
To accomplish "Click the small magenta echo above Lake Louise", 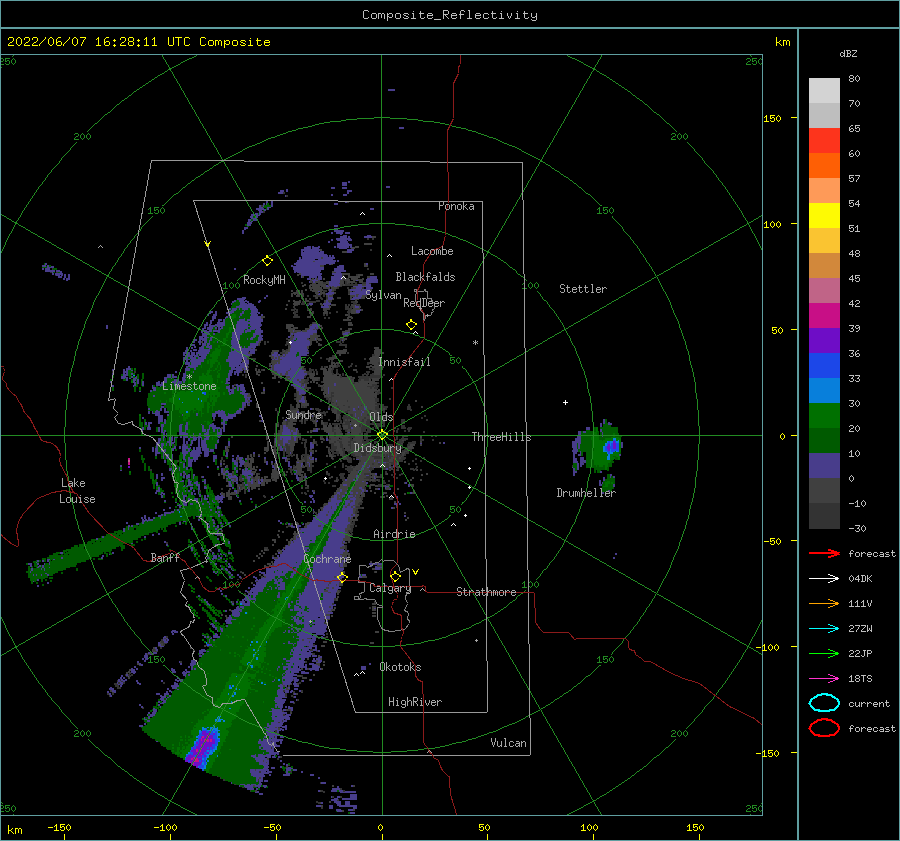I will [x=129, y=462].
